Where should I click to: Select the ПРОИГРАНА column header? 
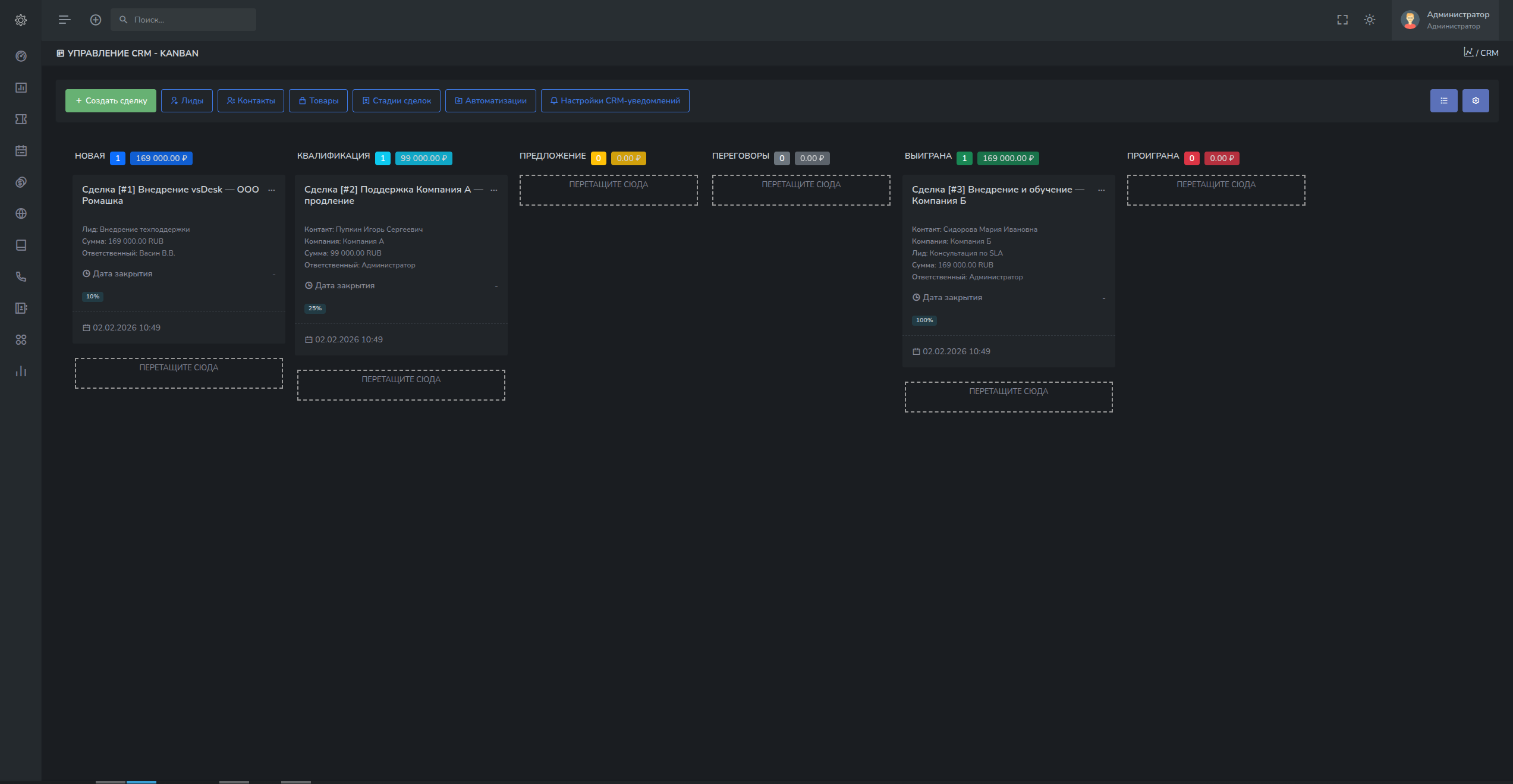(x=1153, y=156)
